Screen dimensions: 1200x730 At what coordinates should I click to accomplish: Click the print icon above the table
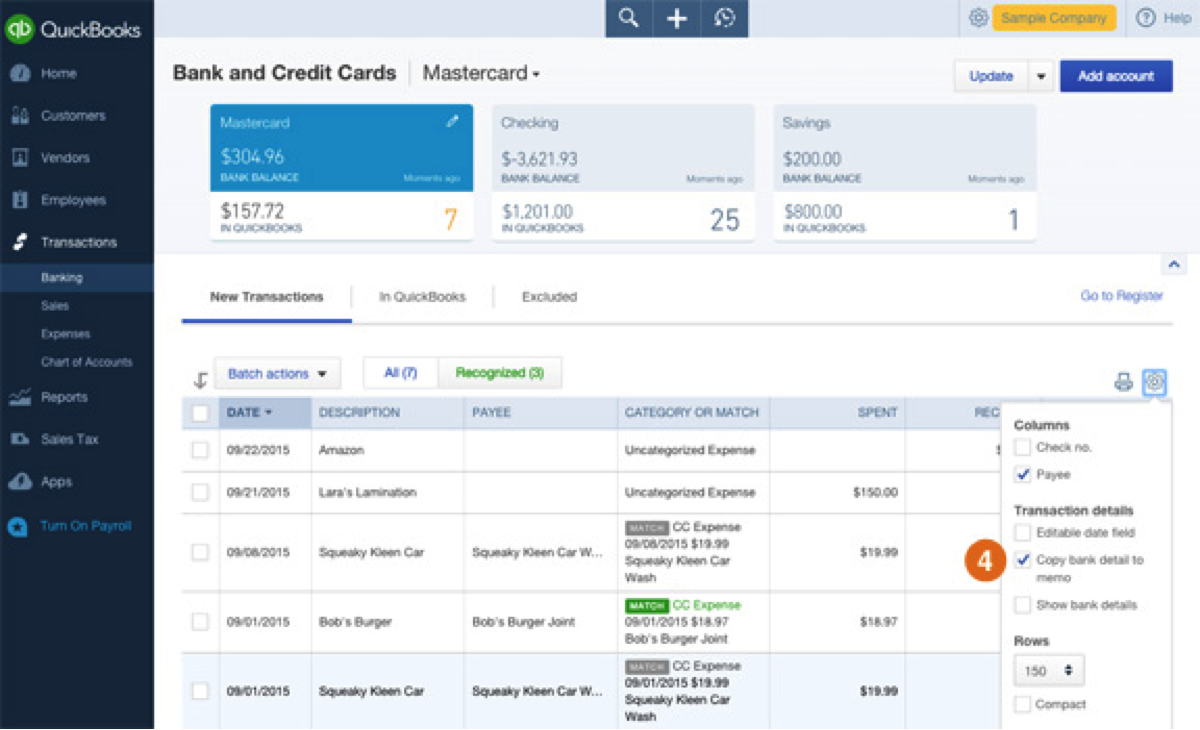point(1124,381)
